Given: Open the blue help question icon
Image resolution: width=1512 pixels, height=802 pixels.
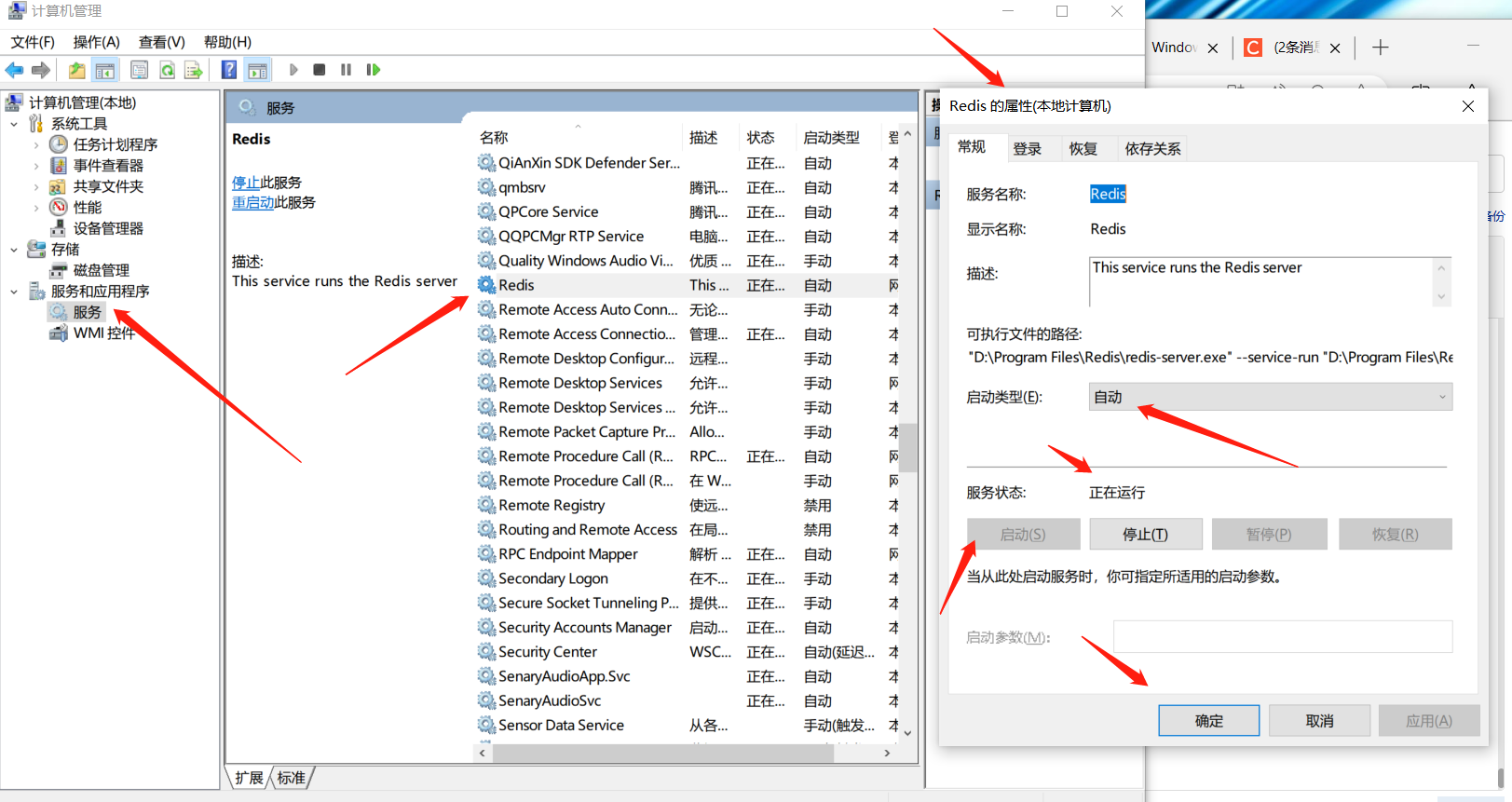Looking at the screenshot, I should (229, 70).
